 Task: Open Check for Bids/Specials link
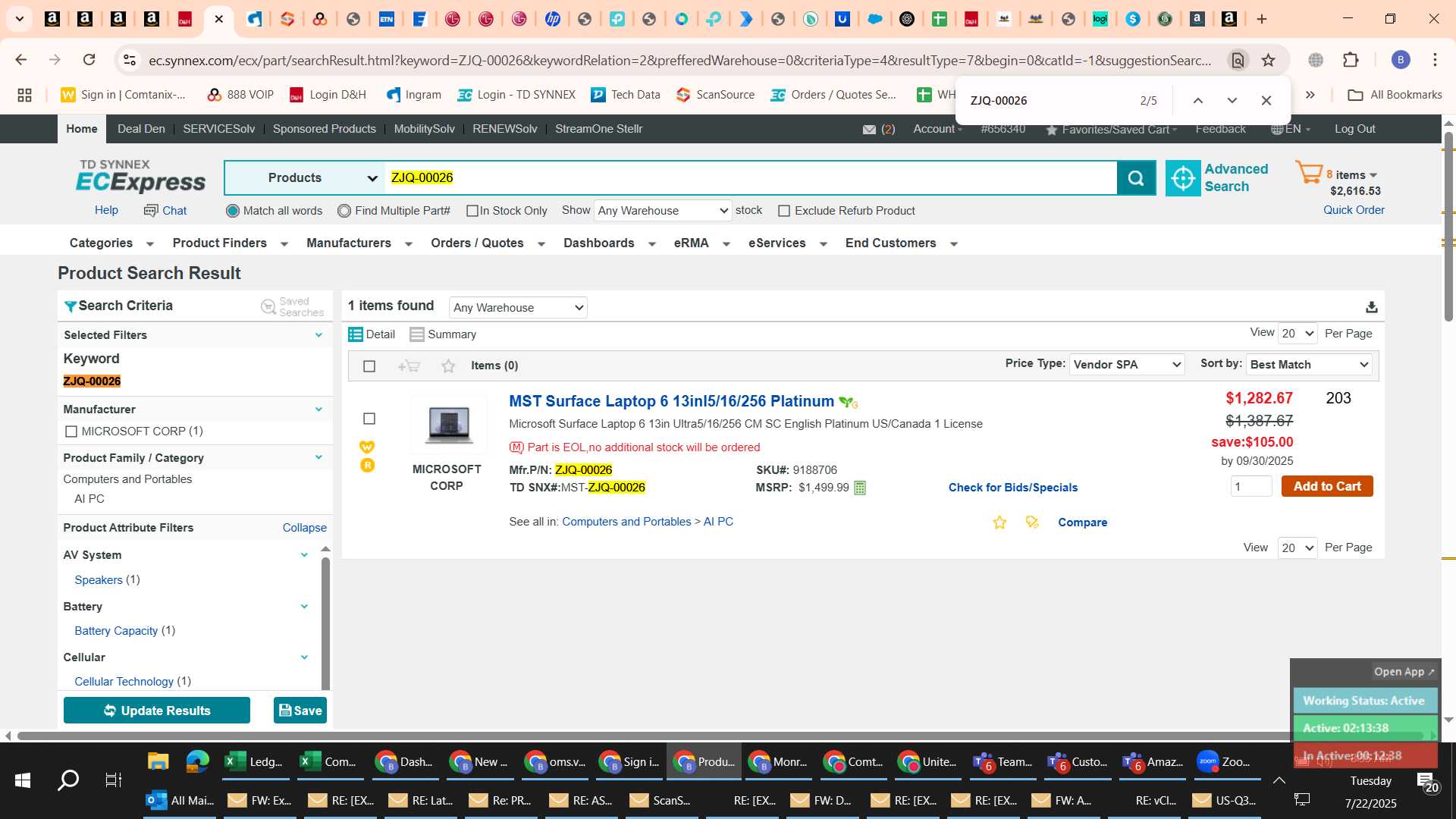click(1012, 488)
